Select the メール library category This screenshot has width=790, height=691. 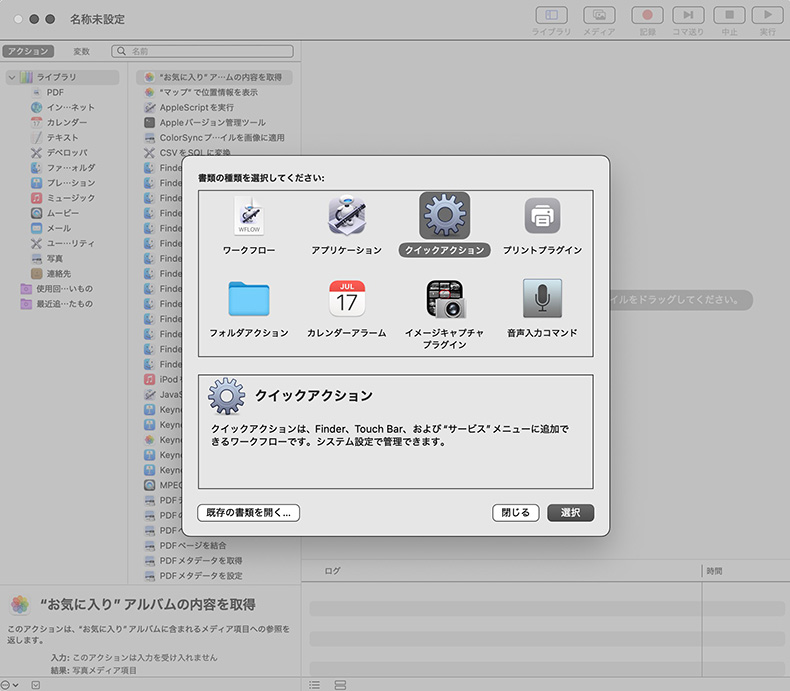pos(51,228)
